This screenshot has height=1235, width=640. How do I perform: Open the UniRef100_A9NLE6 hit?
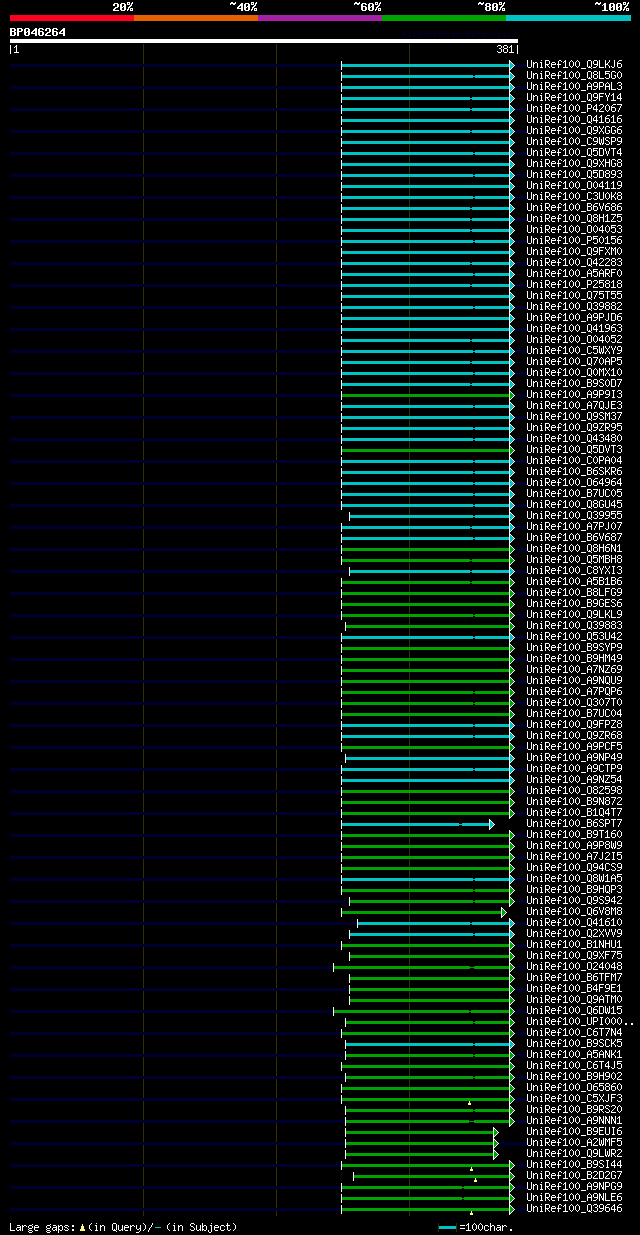(576, 1197)
